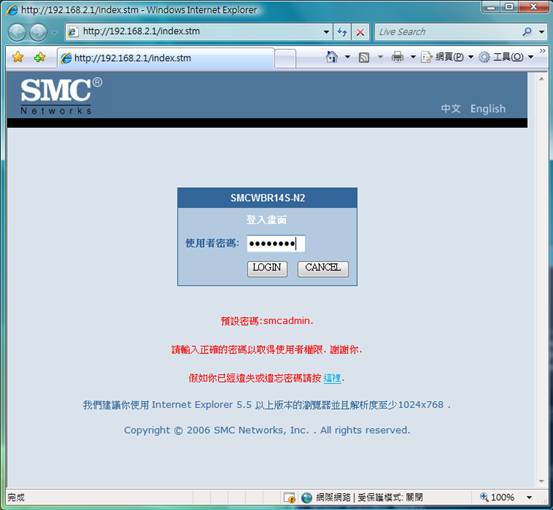
Task: Switch the page language to English
Action: [x=488, y=109]
